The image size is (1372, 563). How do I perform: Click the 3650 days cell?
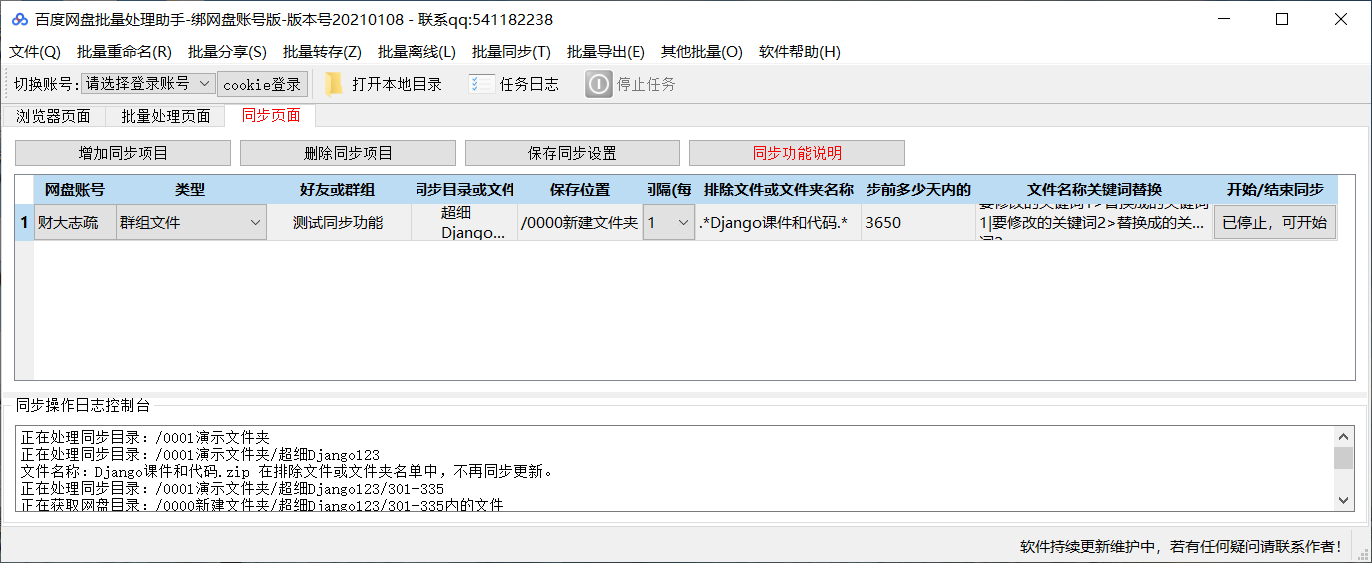click(x=919, y=222)
